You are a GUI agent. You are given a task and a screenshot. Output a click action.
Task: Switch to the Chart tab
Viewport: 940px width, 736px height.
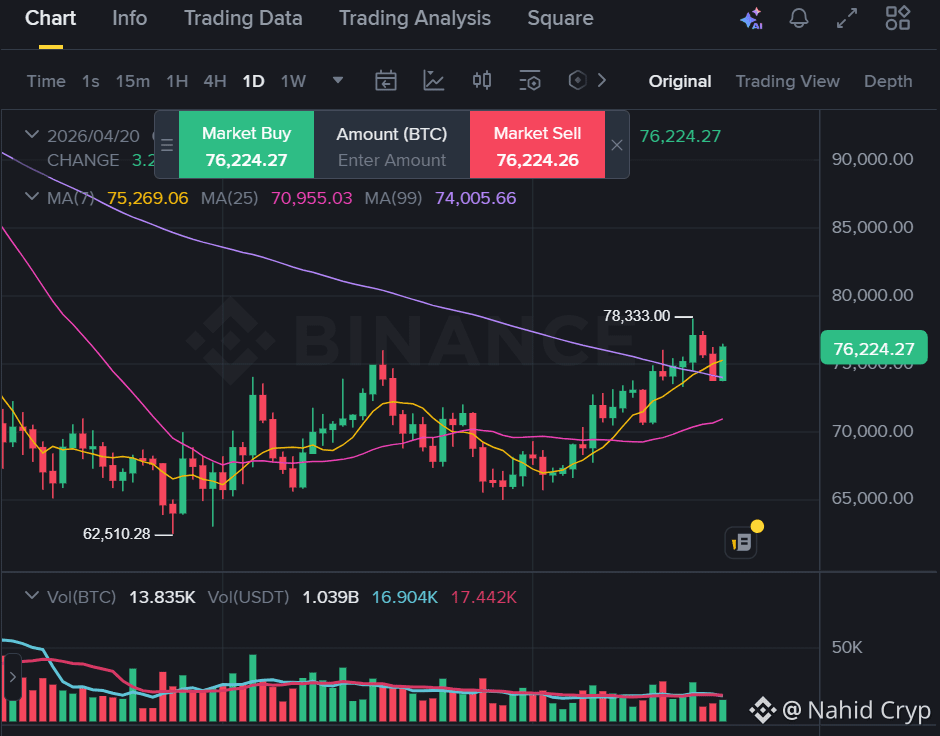pos(50,19)
